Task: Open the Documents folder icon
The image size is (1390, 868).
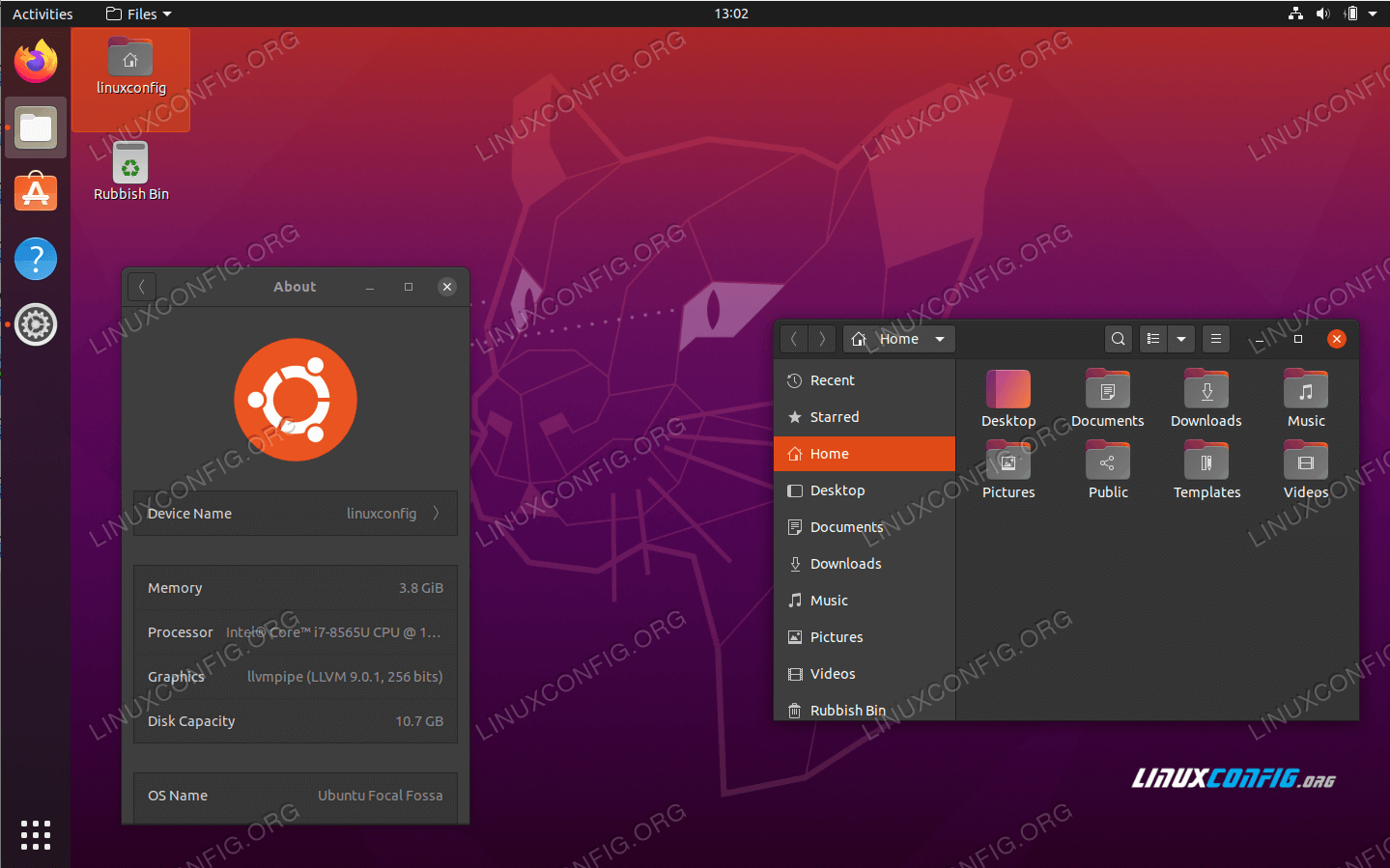Action: pos(1107,389)
